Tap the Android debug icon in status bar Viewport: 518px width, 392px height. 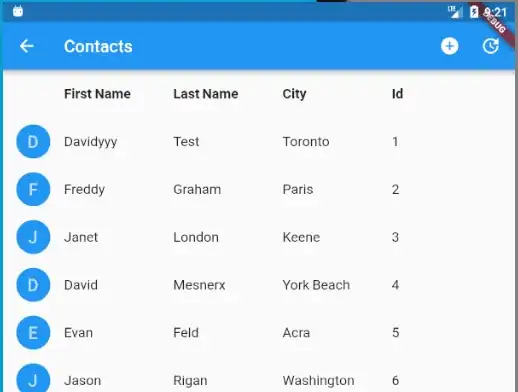(18, 12)
